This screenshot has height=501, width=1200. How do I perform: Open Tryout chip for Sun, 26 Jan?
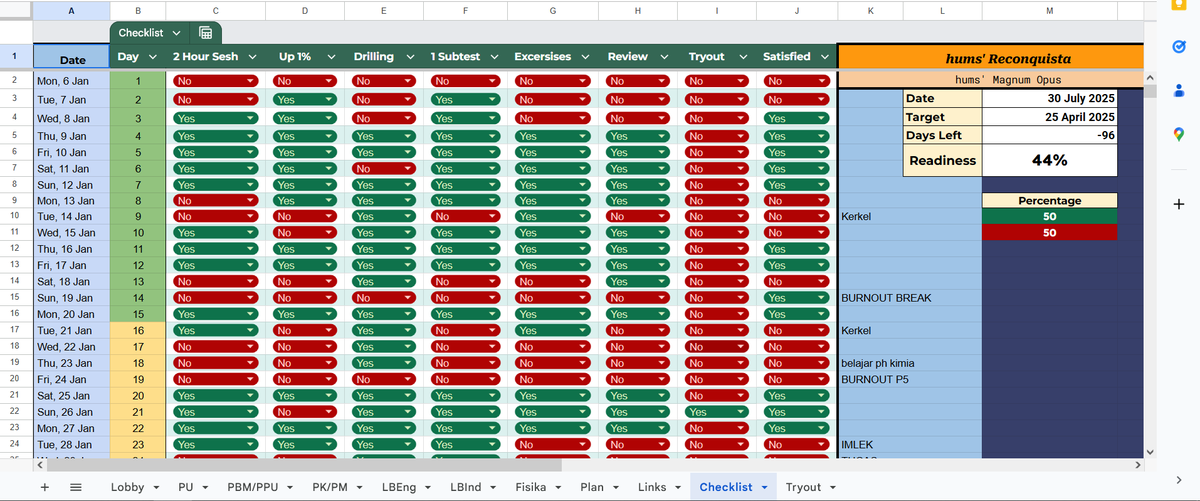716,412
